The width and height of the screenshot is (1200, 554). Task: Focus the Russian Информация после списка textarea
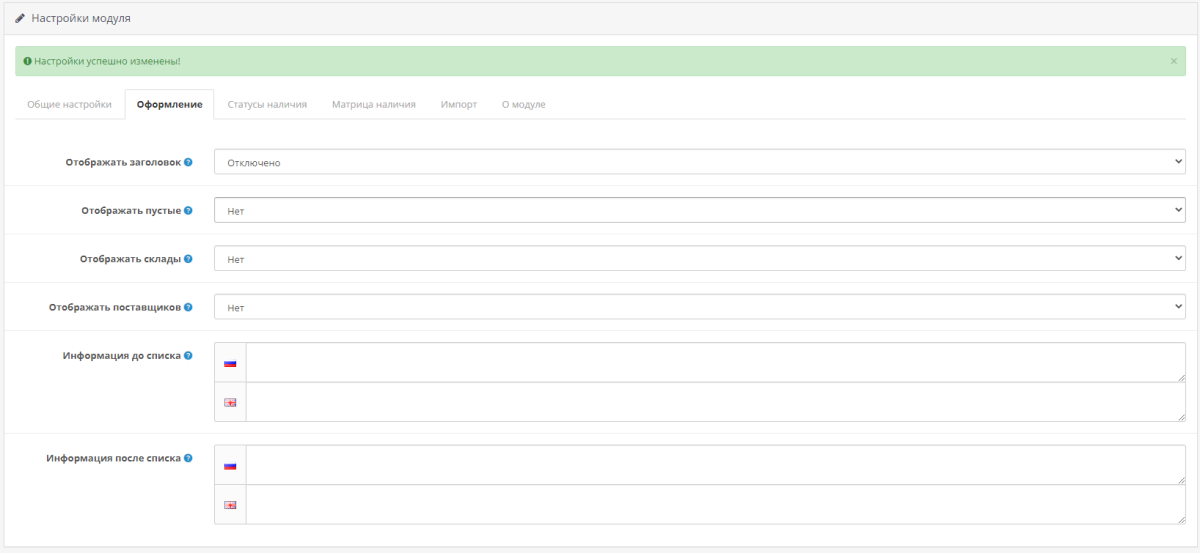coord(716,466)
